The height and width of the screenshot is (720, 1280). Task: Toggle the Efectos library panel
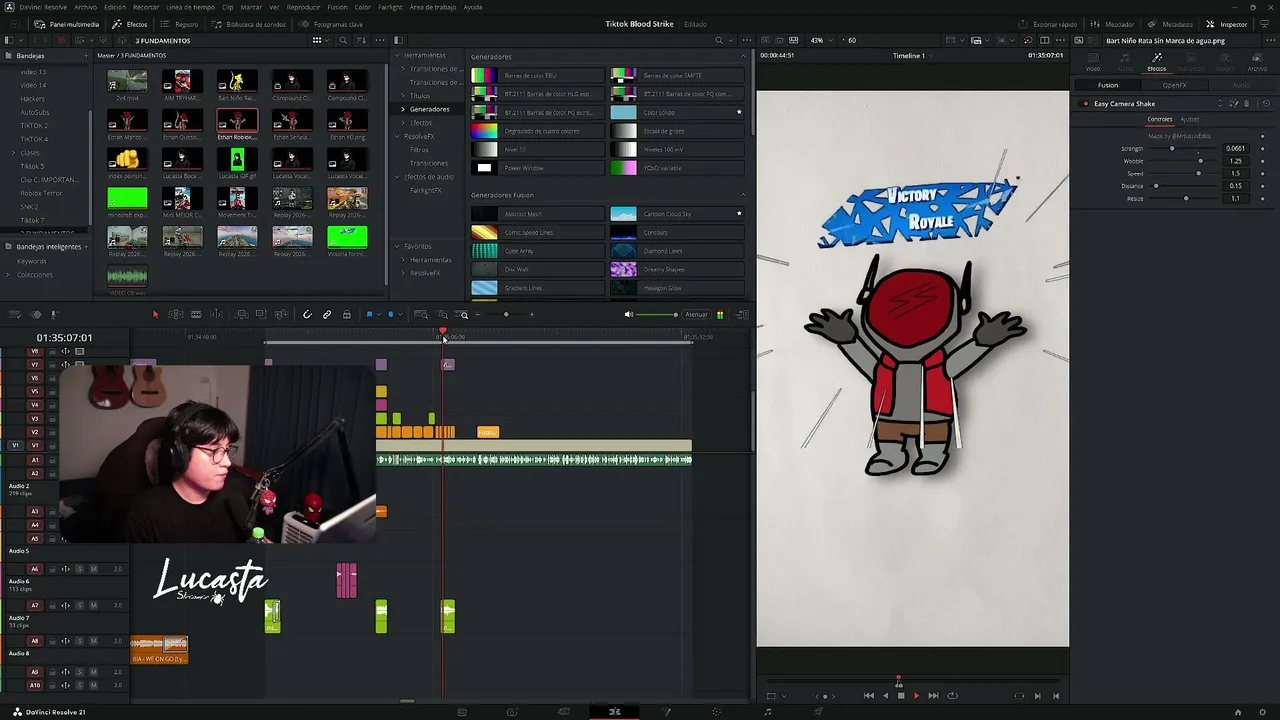point(130,24)
